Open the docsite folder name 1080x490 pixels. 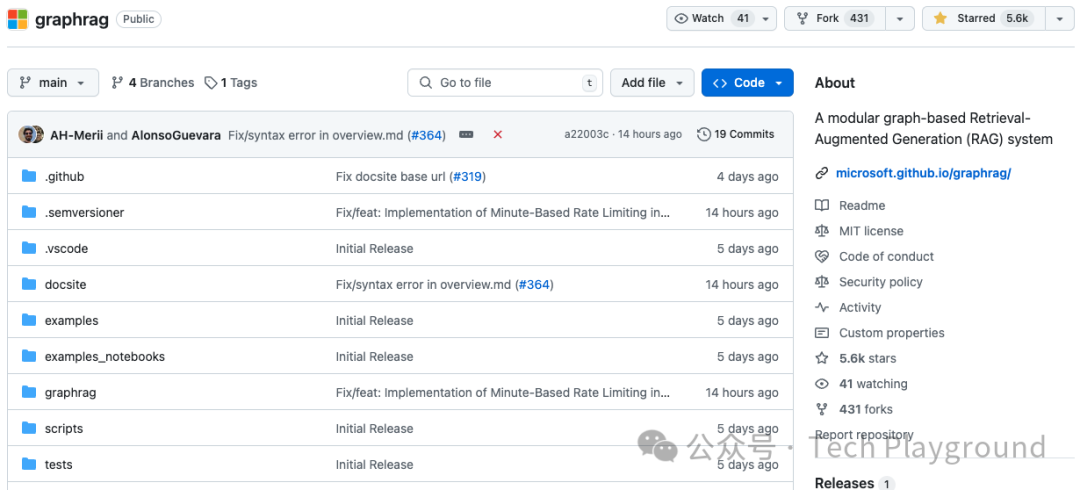[65, 284]
